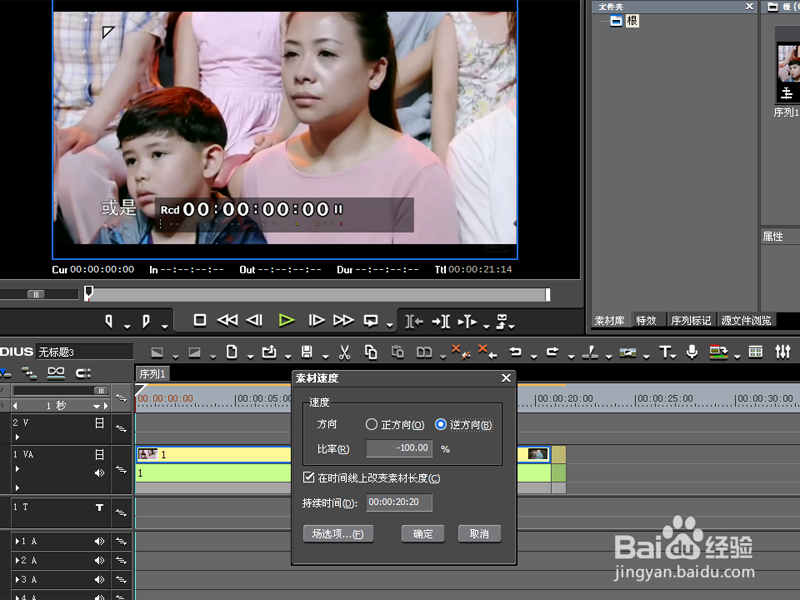Click the set default transition icon

(x=628, y=352)
